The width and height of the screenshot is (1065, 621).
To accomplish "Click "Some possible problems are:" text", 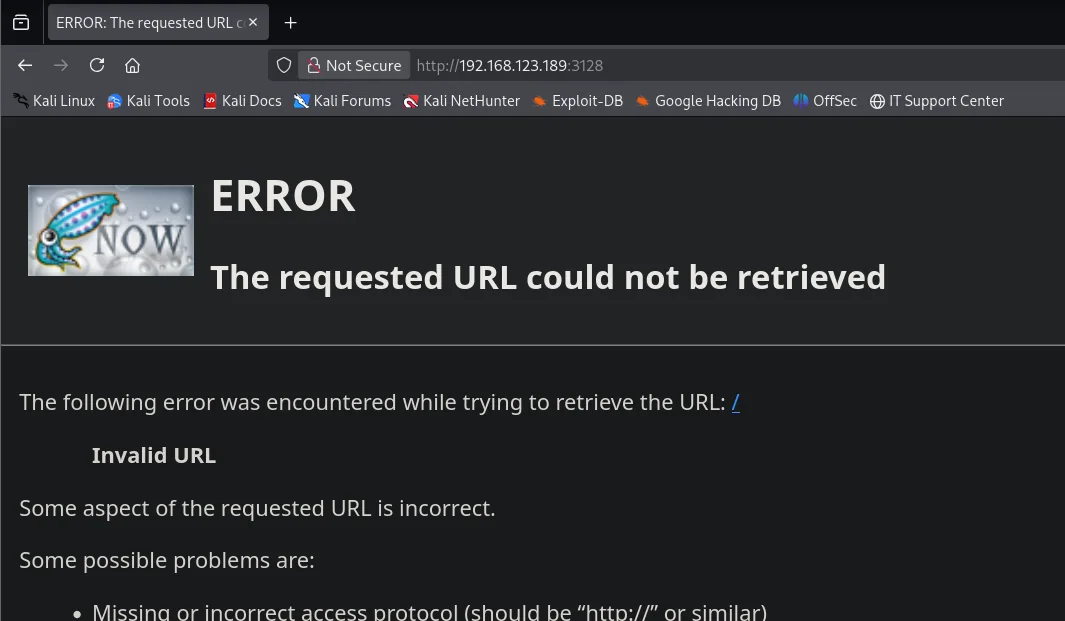I will tap(167, 560).
